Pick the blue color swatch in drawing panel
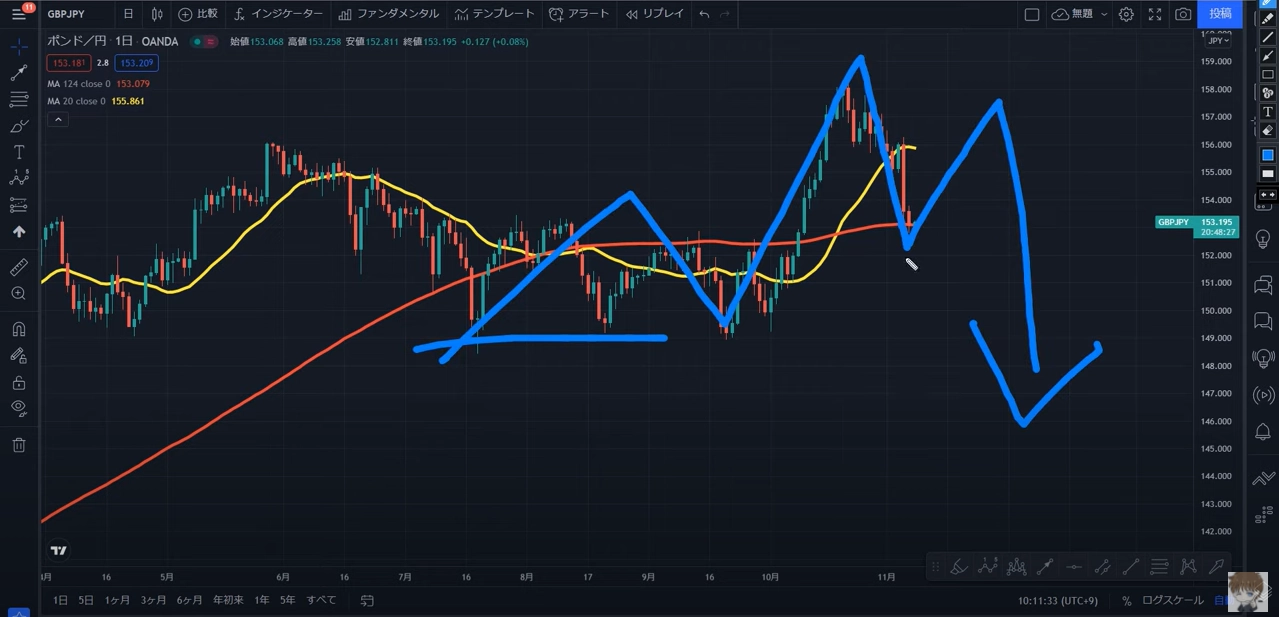 1267,155
